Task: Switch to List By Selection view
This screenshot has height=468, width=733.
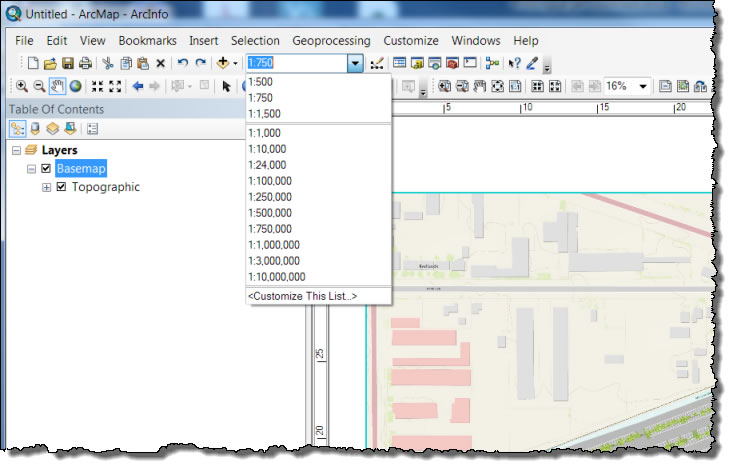Action: tap(70, 129)
